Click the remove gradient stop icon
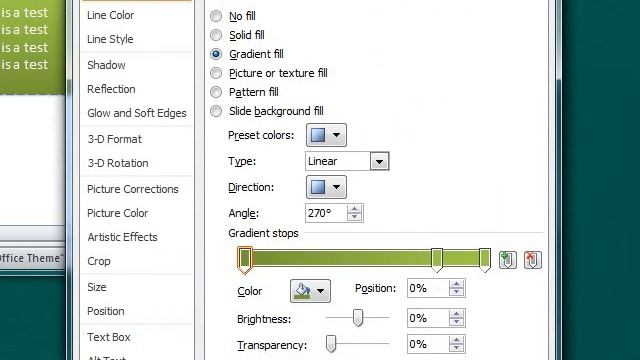640x360 pixels. 532,260
